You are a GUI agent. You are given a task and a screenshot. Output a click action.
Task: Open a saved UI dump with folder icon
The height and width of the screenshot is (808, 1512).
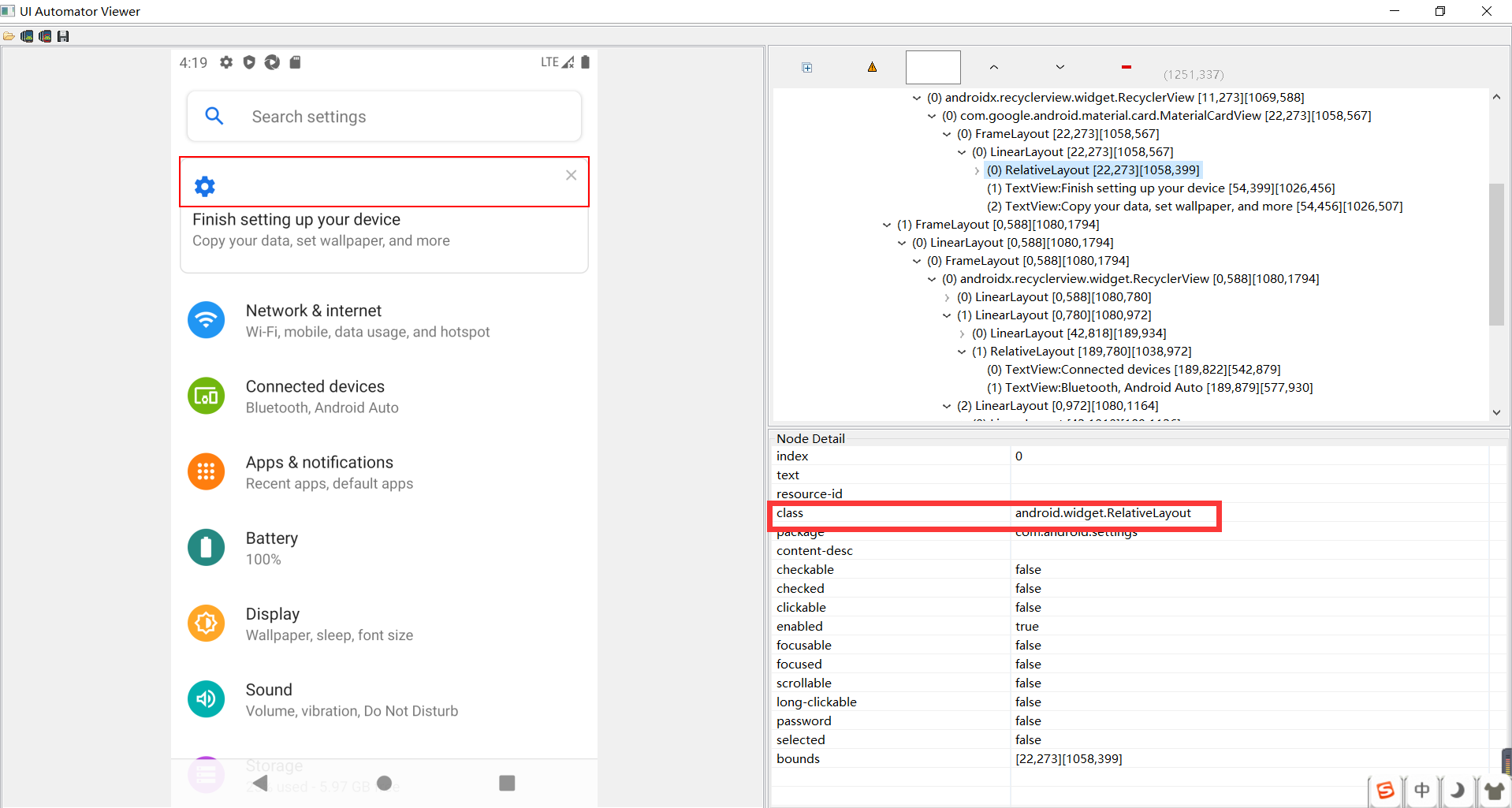pyautogui.click(x=9, y=36)
